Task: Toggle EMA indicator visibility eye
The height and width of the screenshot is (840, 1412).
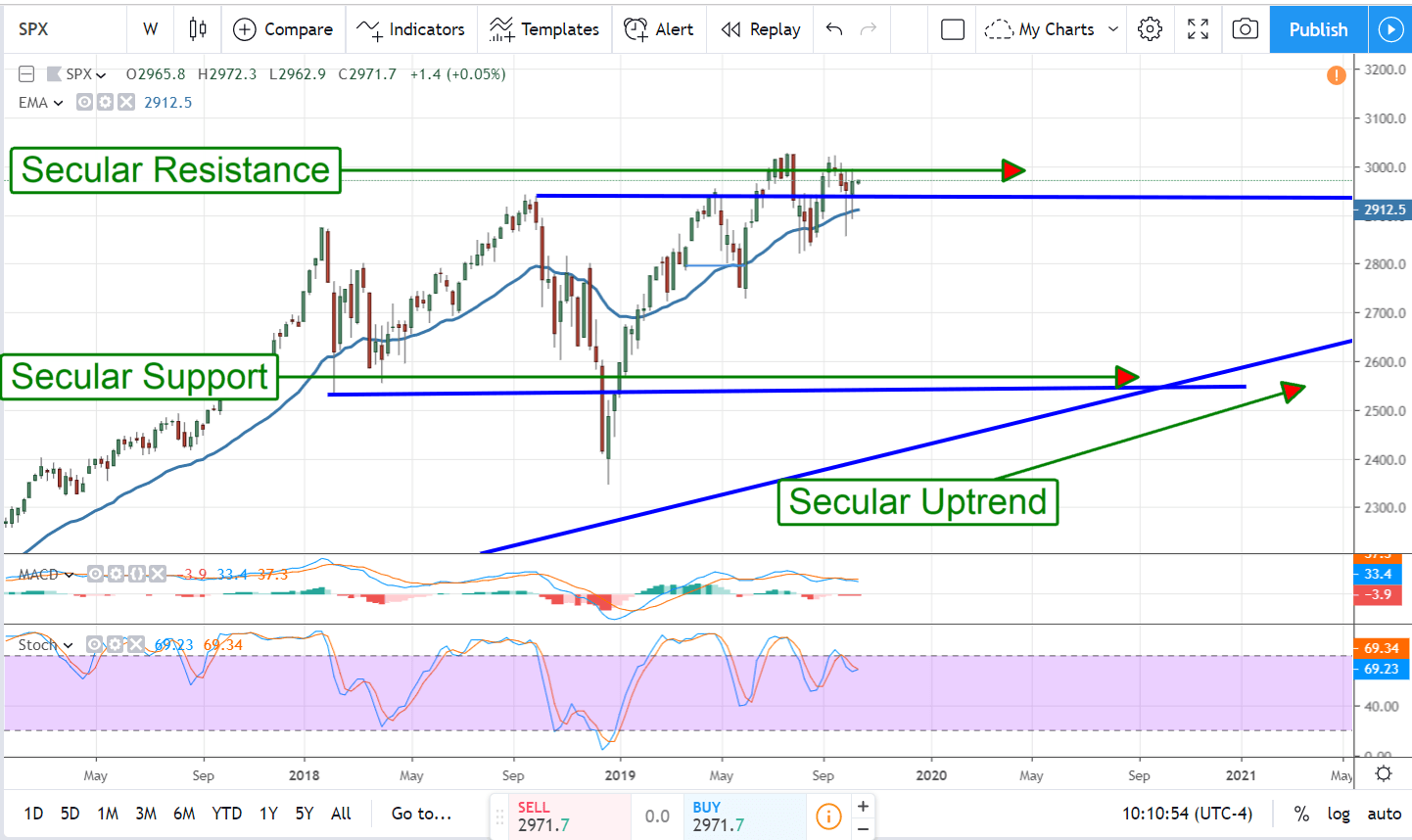Action: (85, 102)
